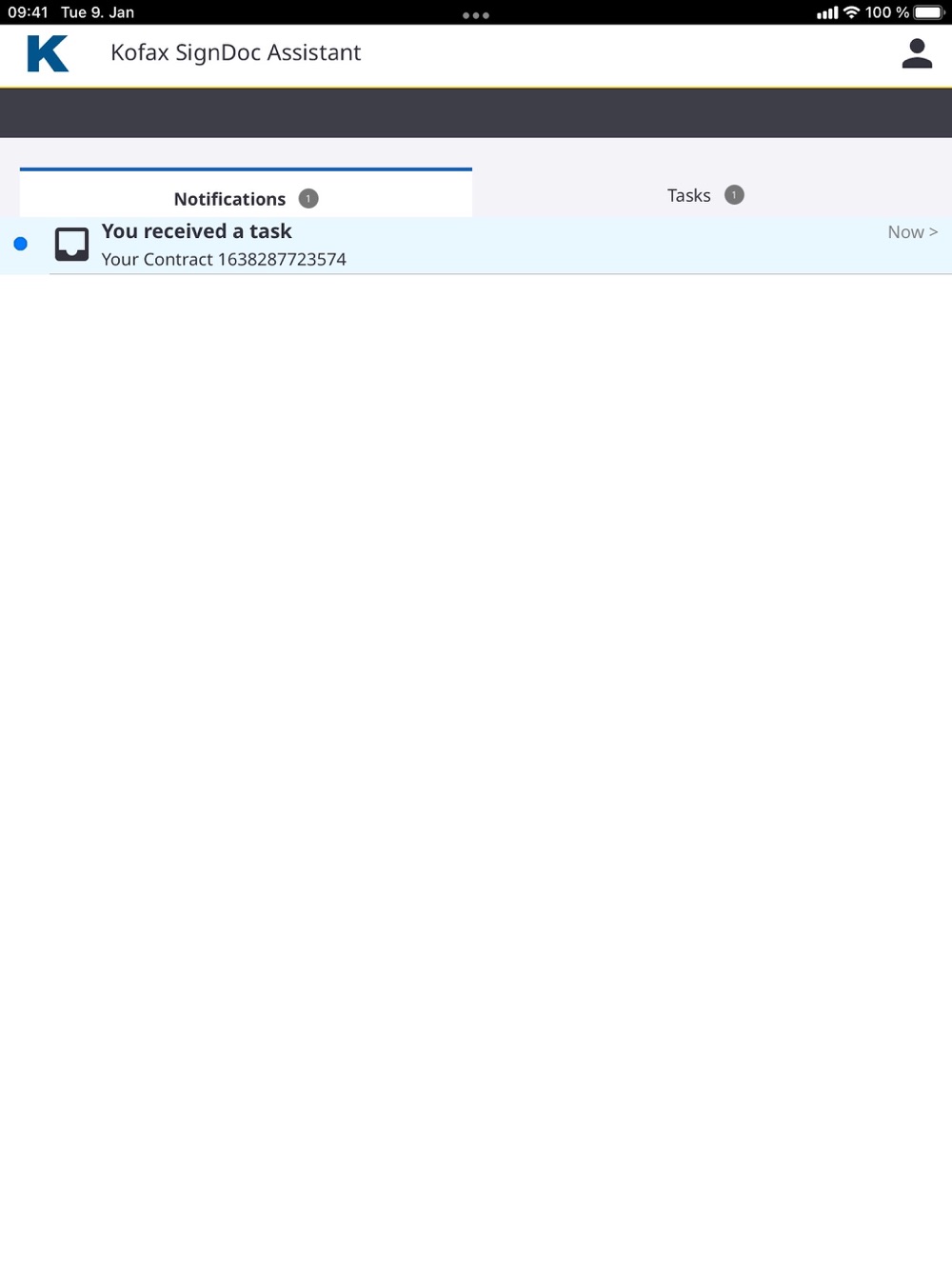Tap the cellular signal bars icon

pyautogui.click(x=827, y=12)
